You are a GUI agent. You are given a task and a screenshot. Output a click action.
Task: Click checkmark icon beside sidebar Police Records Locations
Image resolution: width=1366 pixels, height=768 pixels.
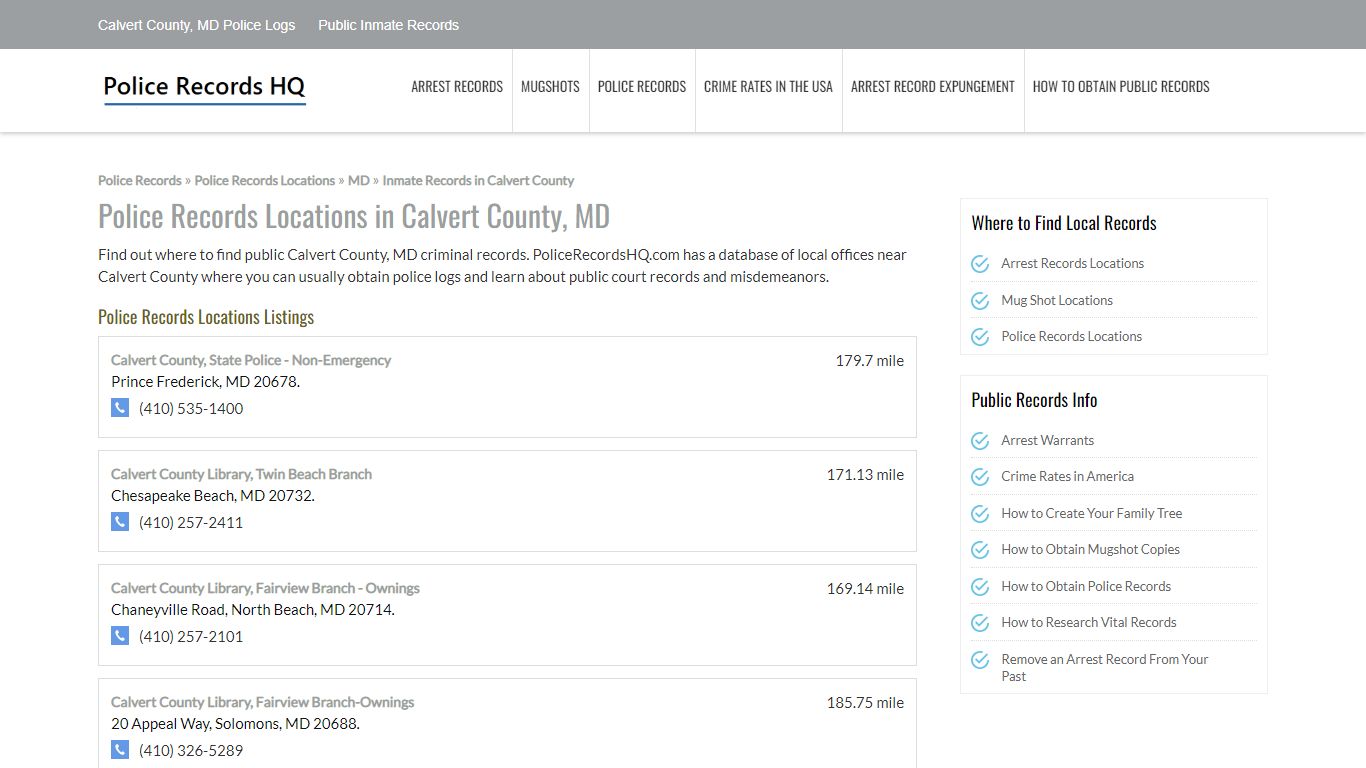(980, 337)
